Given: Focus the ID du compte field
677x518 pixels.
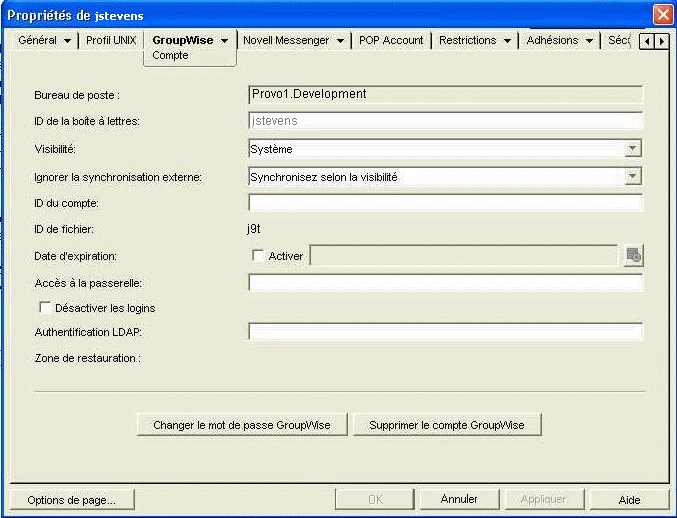Looking at the screenshot, I should 446,202.
